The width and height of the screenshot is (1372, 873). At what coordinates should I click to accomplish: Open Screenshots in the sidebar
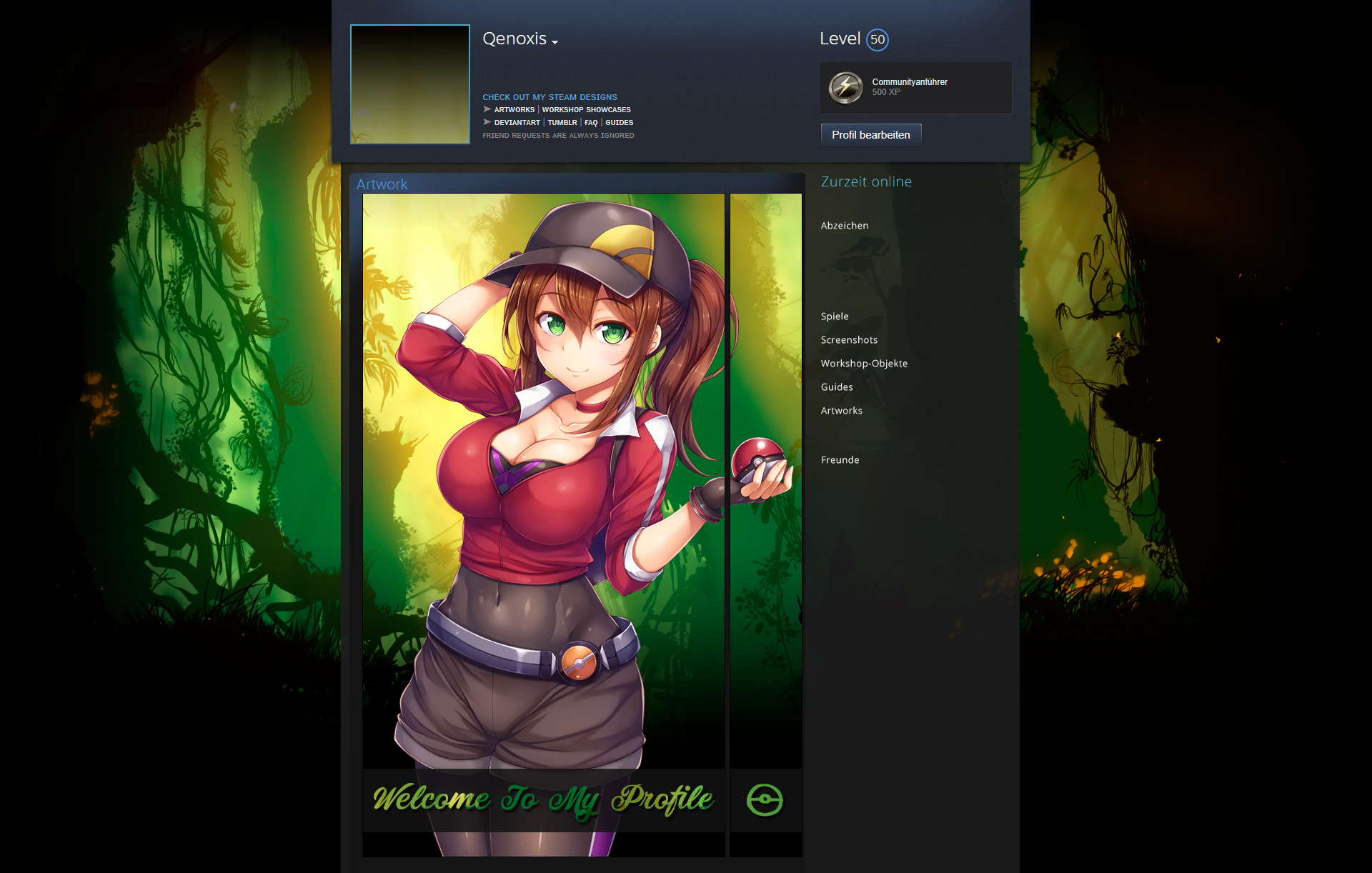(849, 340)
